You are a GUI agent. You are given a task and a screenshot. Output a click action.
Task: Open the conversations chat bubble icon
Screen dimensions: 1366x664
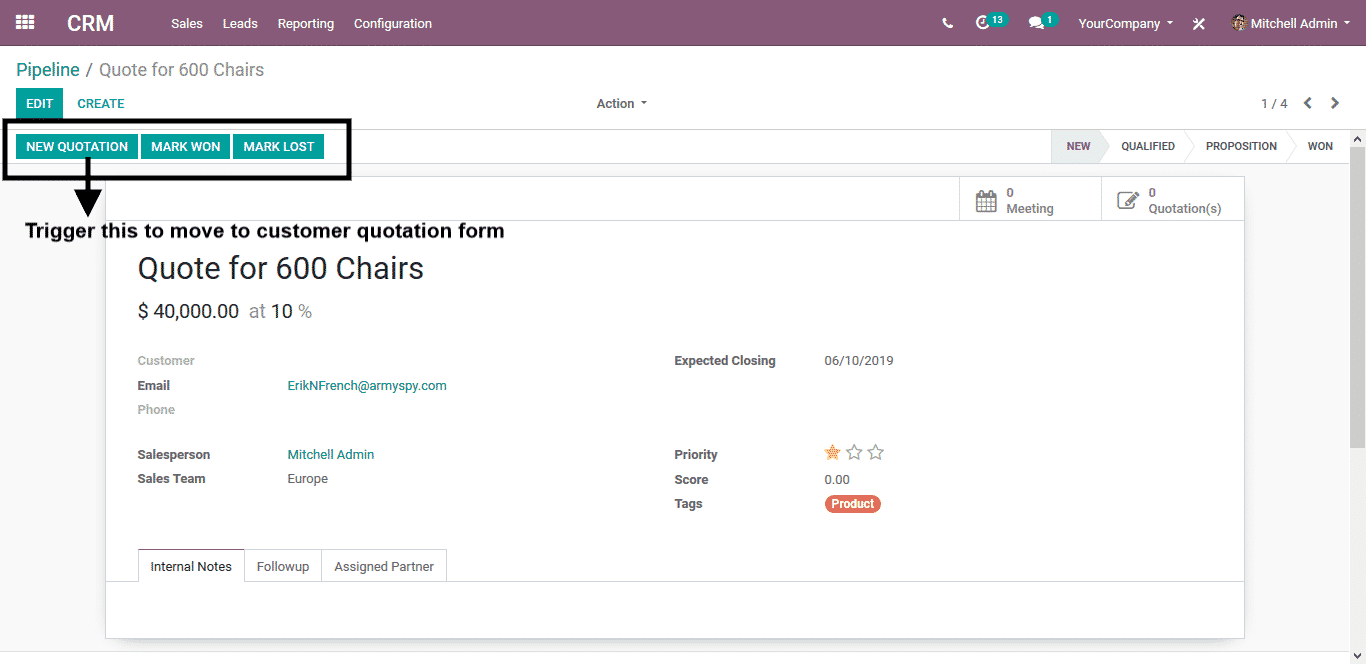(x=1036, y=23)
